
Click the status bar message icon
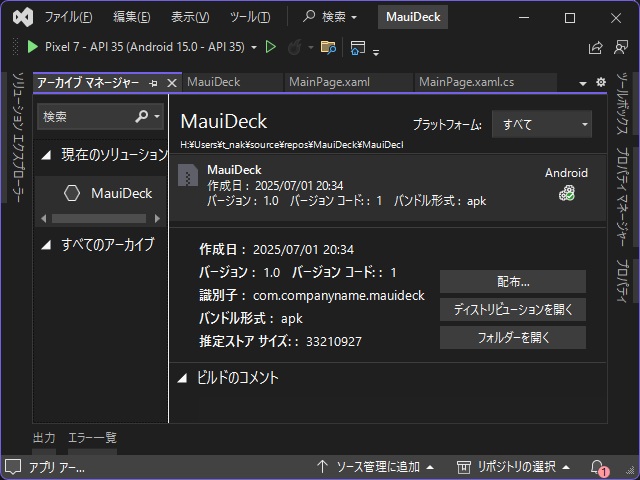click(x=13, y=467)
